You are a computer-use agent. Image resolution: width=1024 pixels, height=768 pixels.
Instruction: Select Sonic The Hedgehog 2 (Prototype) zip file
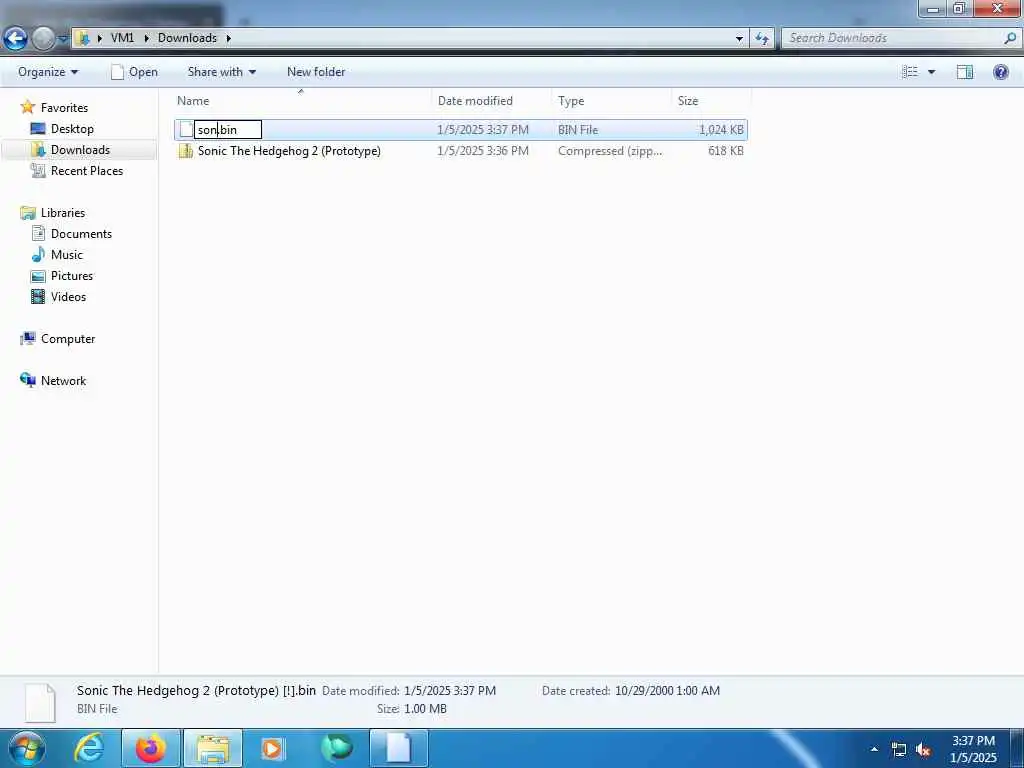[x=289, y=151]
